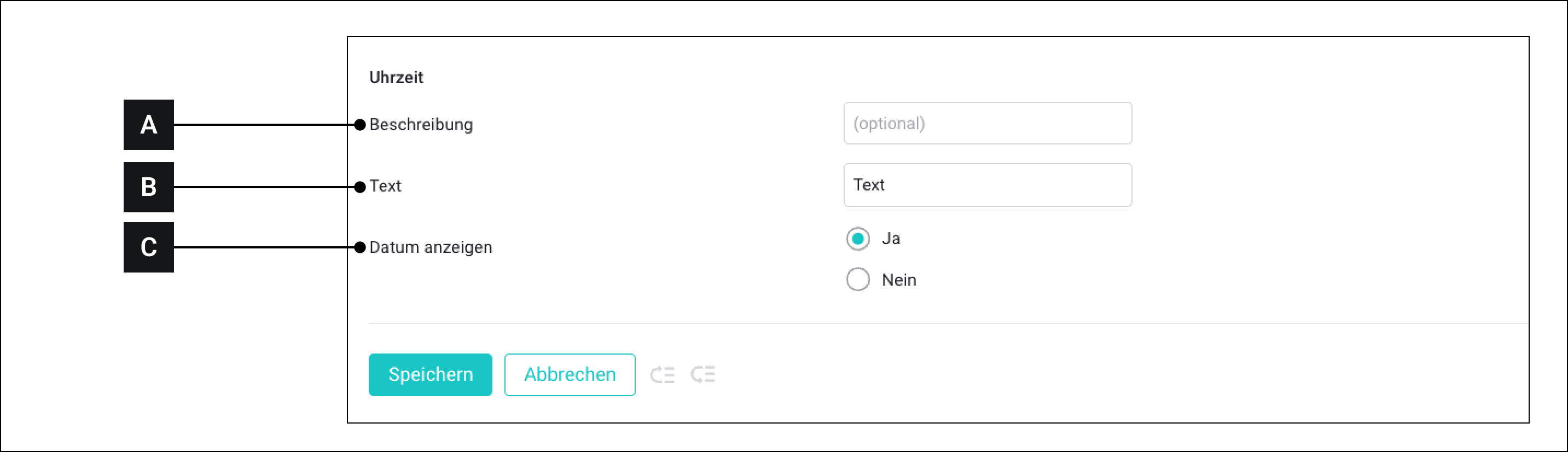1568x452 pixels.
Task: Select the Nein radio button
Action: (x=858, y=280)
